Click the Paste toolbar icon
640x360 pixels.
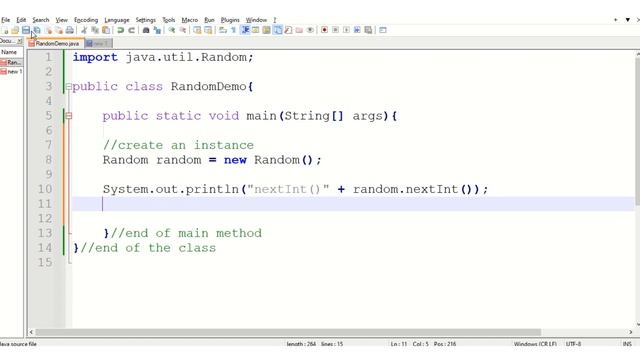pyautogui.click(x=106, y=30)
